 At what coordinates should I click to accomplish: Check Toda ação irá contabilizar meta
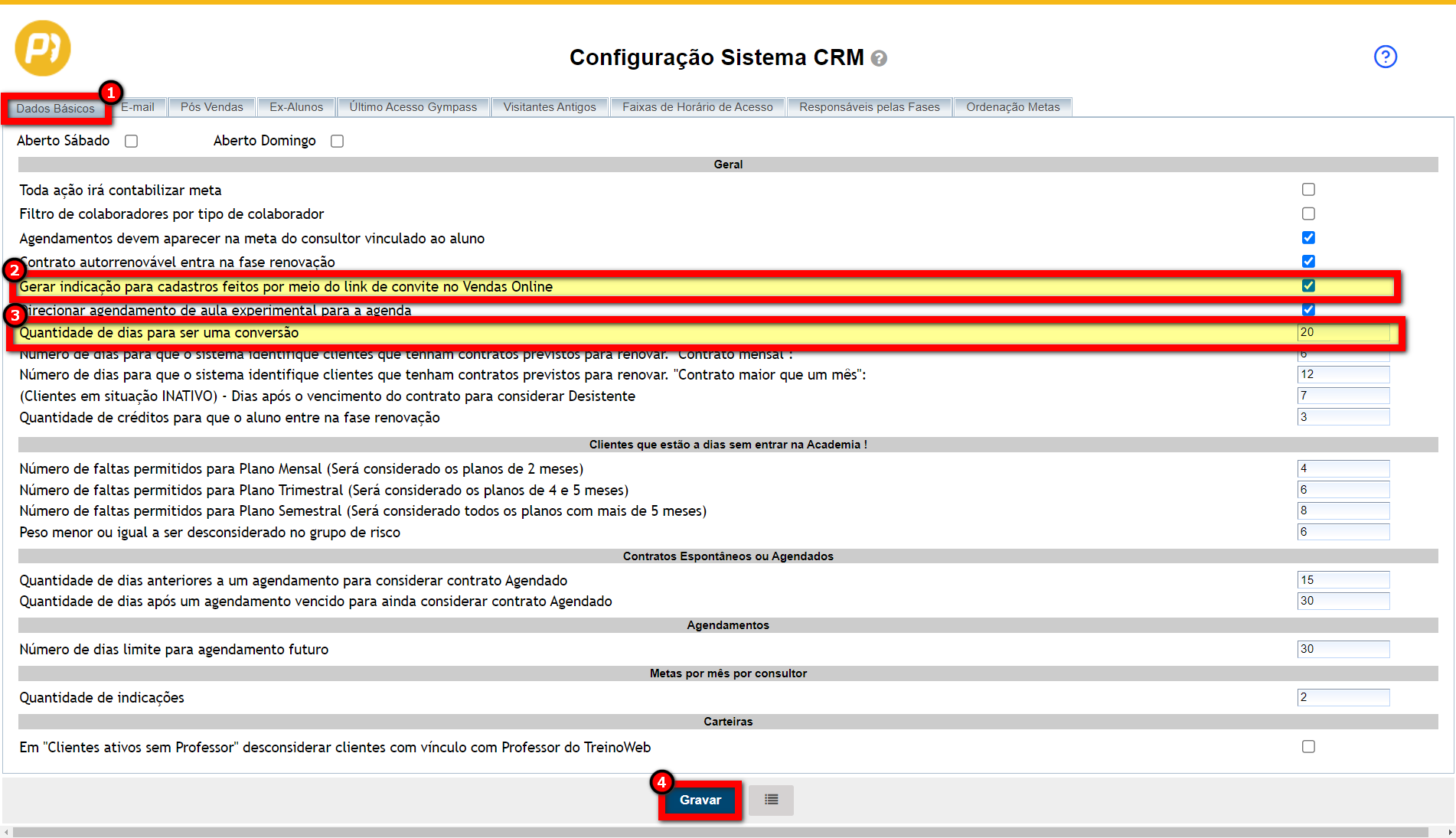click(1308, 190)
